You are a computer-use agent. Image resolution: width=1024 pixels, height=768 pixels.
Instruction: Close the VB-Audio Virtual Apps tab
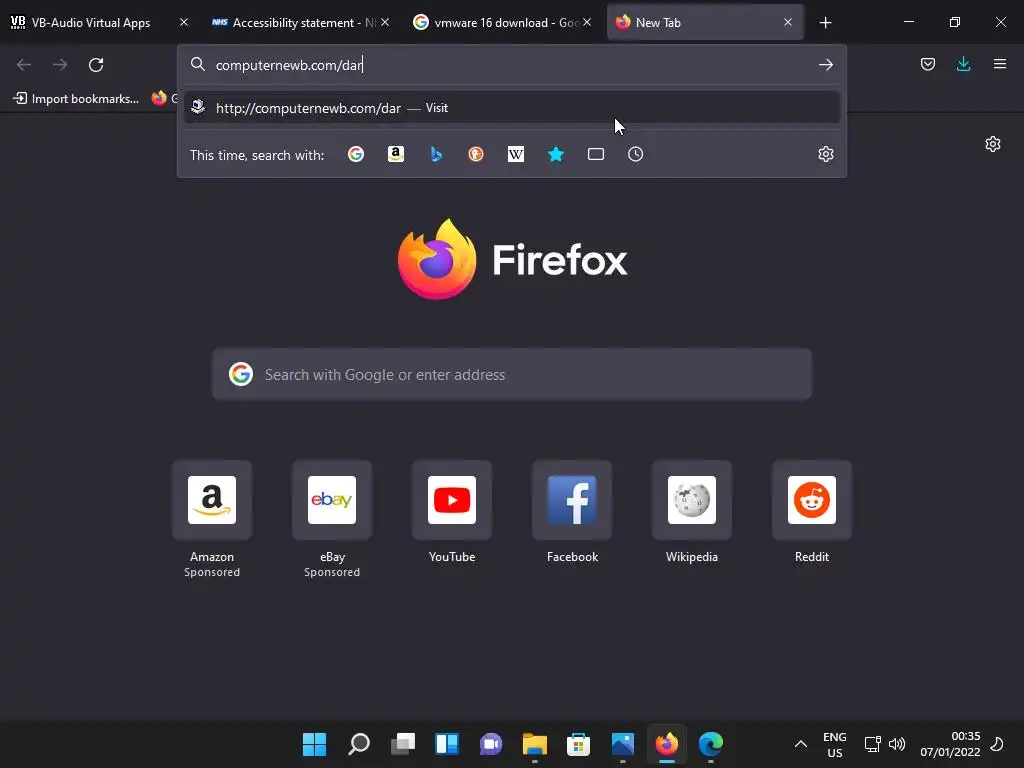click(184, 22)
